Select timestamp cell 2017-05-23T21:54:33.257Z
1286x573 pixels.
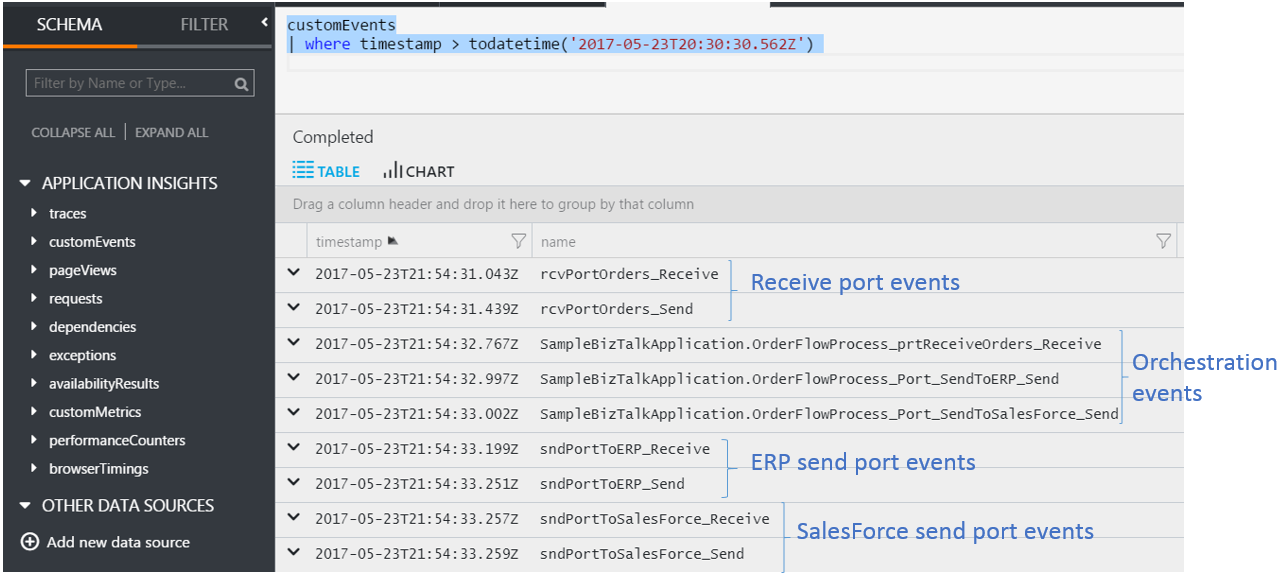click(x=417, y=519)
